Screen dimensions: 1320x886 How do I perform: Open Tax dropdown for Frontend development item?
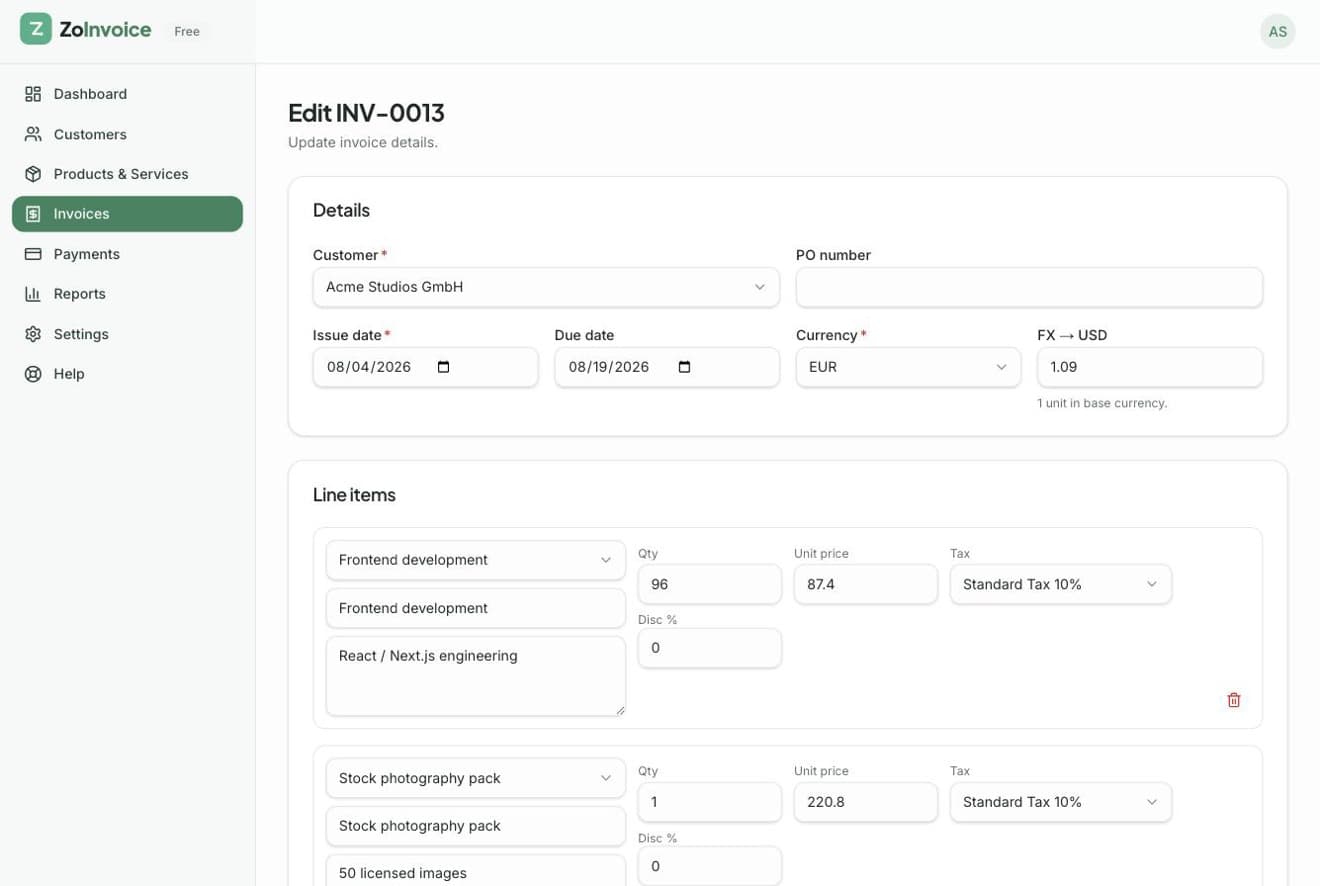coord(1061,584)
